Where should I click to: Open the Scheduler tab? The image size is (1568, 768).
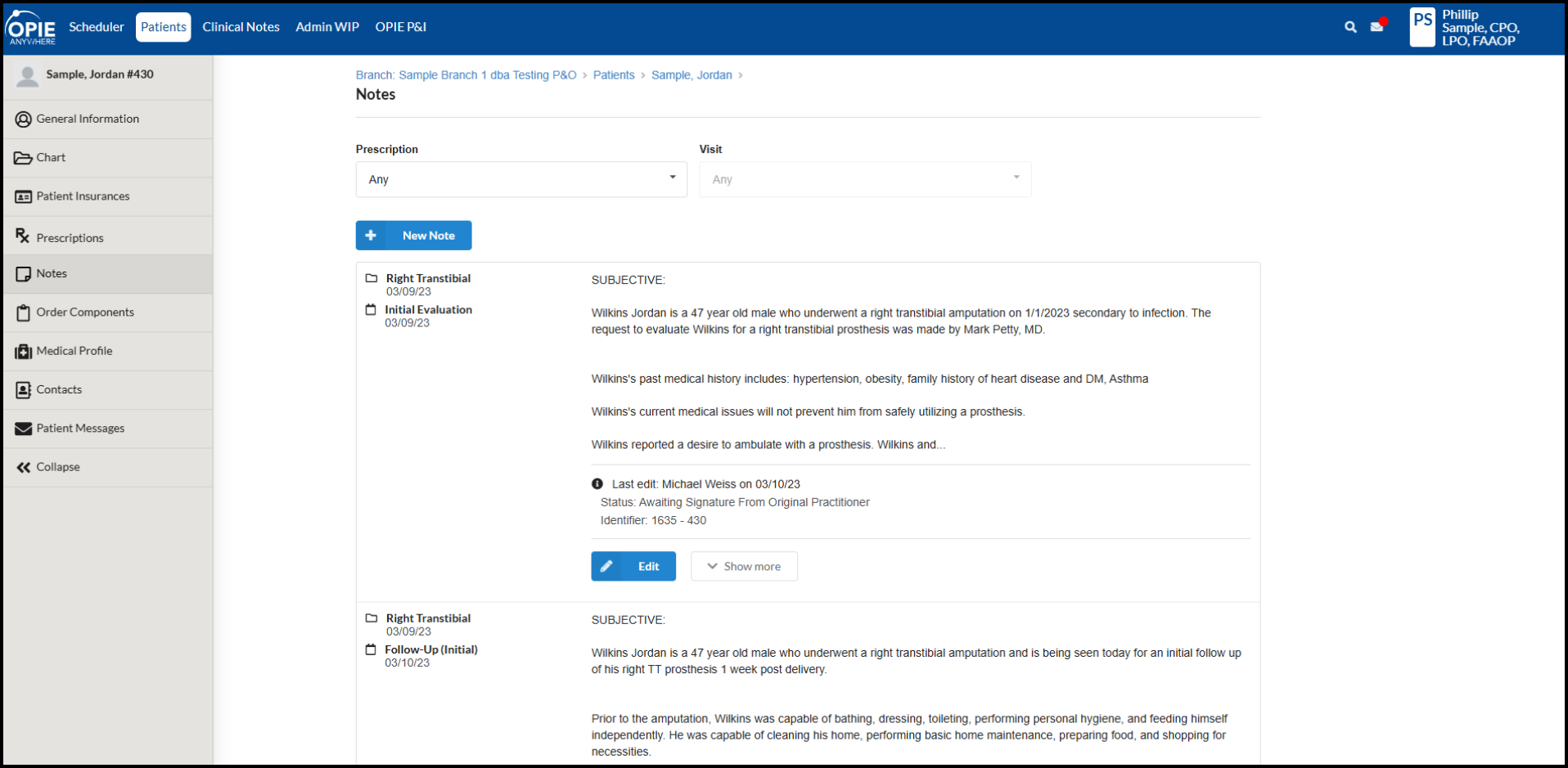tap(97, 27)
